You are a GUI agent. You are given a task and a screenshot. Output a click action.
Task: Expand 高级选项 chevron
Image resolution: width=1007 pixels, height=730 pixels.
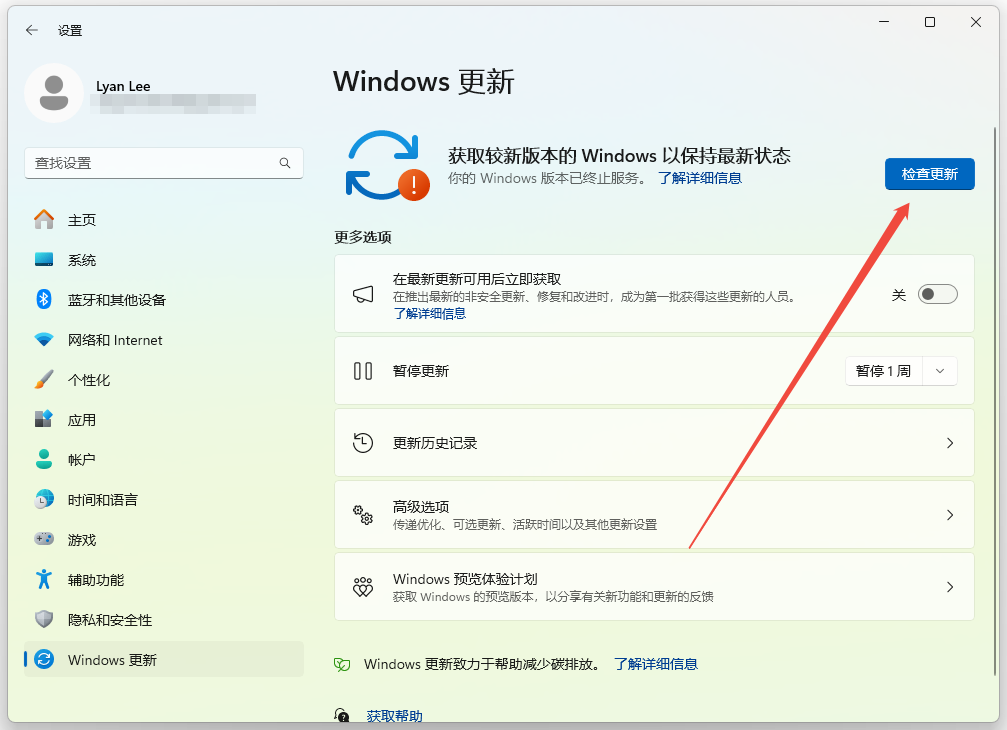tap(950, 515)
